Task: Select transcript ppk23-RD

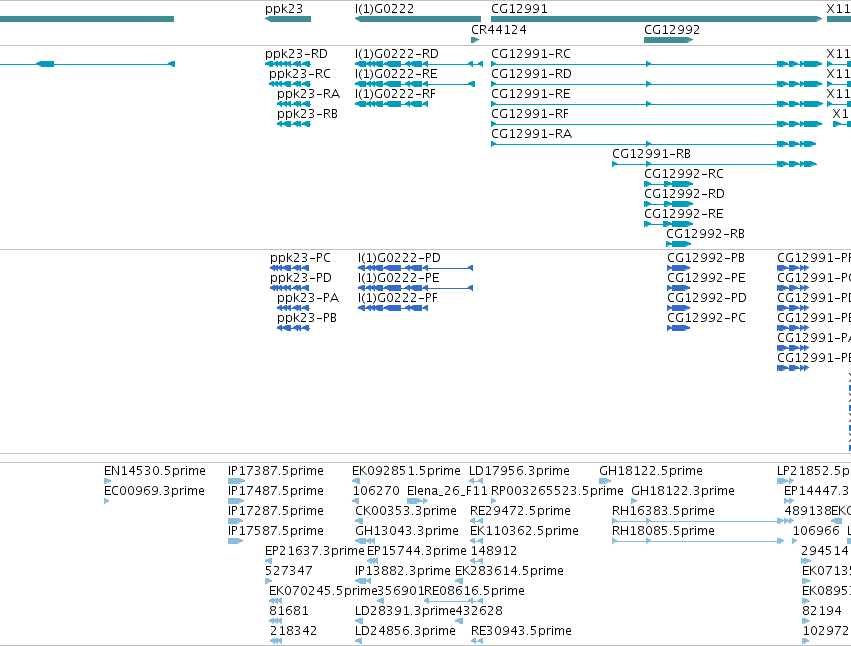Action: (288, 64)
